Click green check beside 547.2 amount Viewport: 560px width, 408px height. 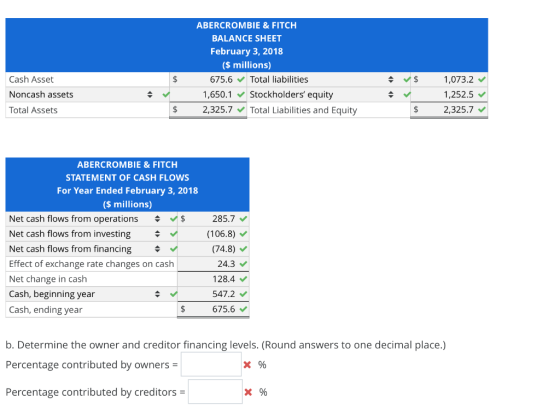tap(244, 294)
